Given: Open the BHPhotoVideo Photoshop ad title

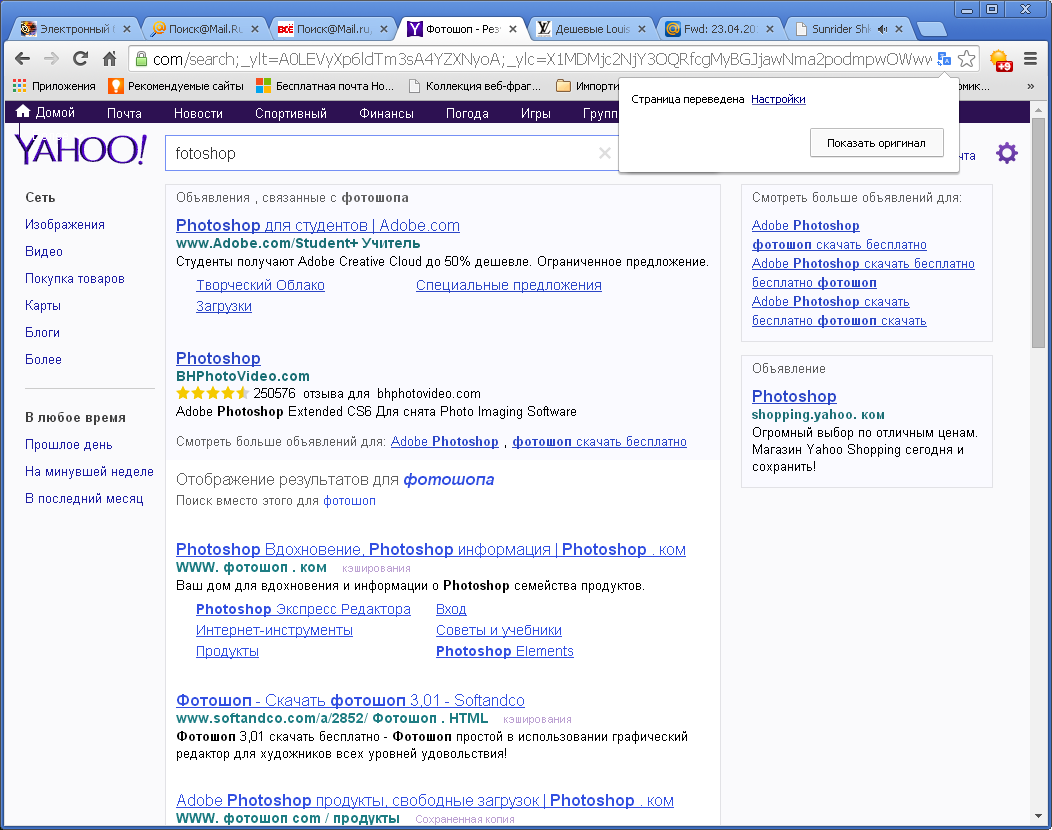Looking at the screenshot, I should pos(218,358).
